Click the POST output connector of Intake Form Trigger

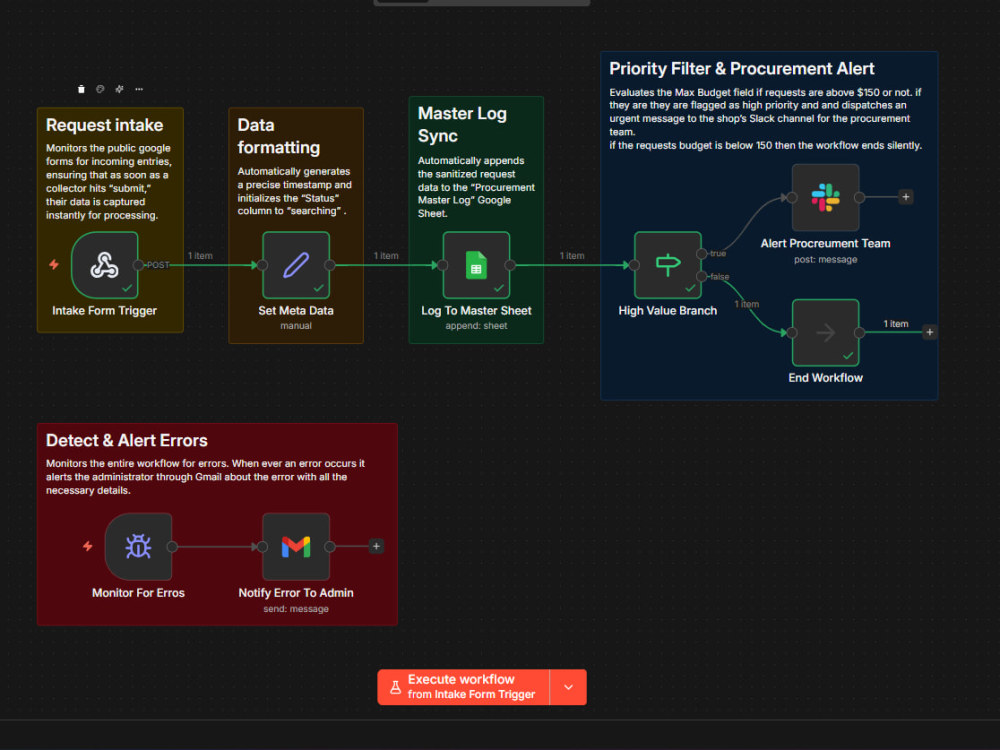tap(138, 265)
